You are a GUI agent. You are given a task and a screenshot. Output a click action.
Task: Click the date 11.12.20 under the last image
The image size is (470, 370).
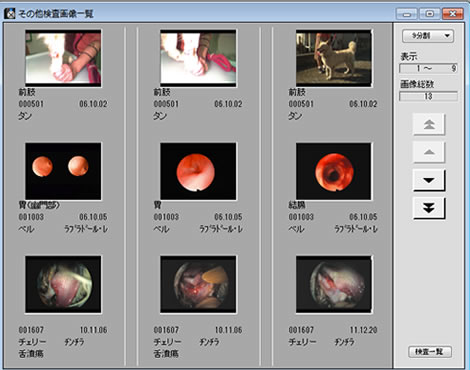click(363, 330)
